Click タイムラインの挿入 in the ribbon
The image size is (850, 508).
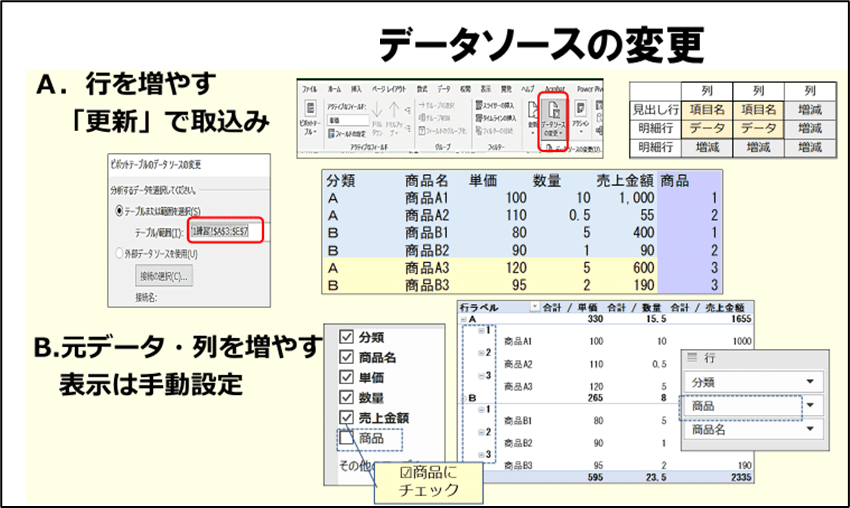[495, 118]
